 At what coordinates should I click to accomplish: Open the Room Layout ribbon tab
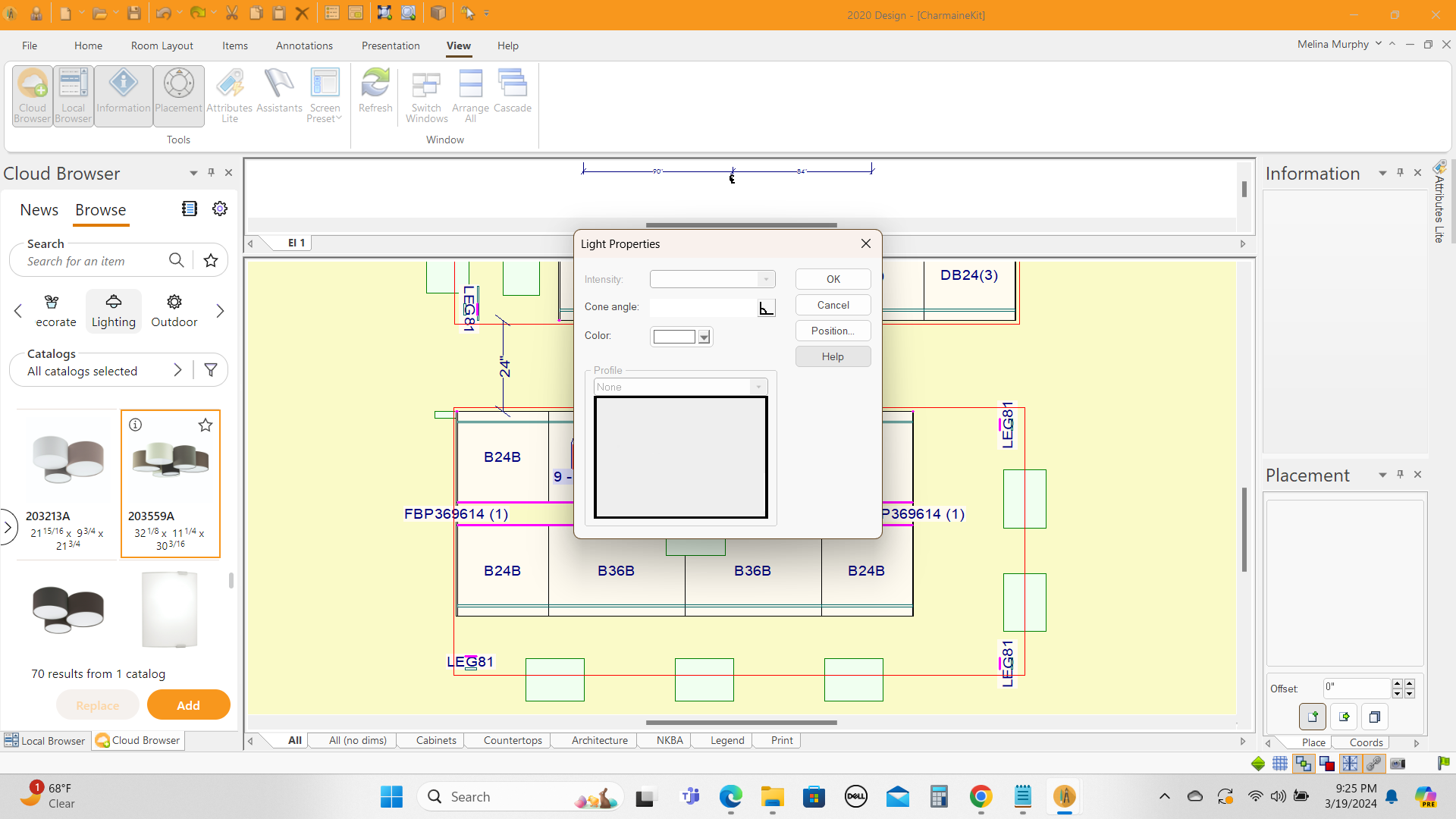[162, 45]
